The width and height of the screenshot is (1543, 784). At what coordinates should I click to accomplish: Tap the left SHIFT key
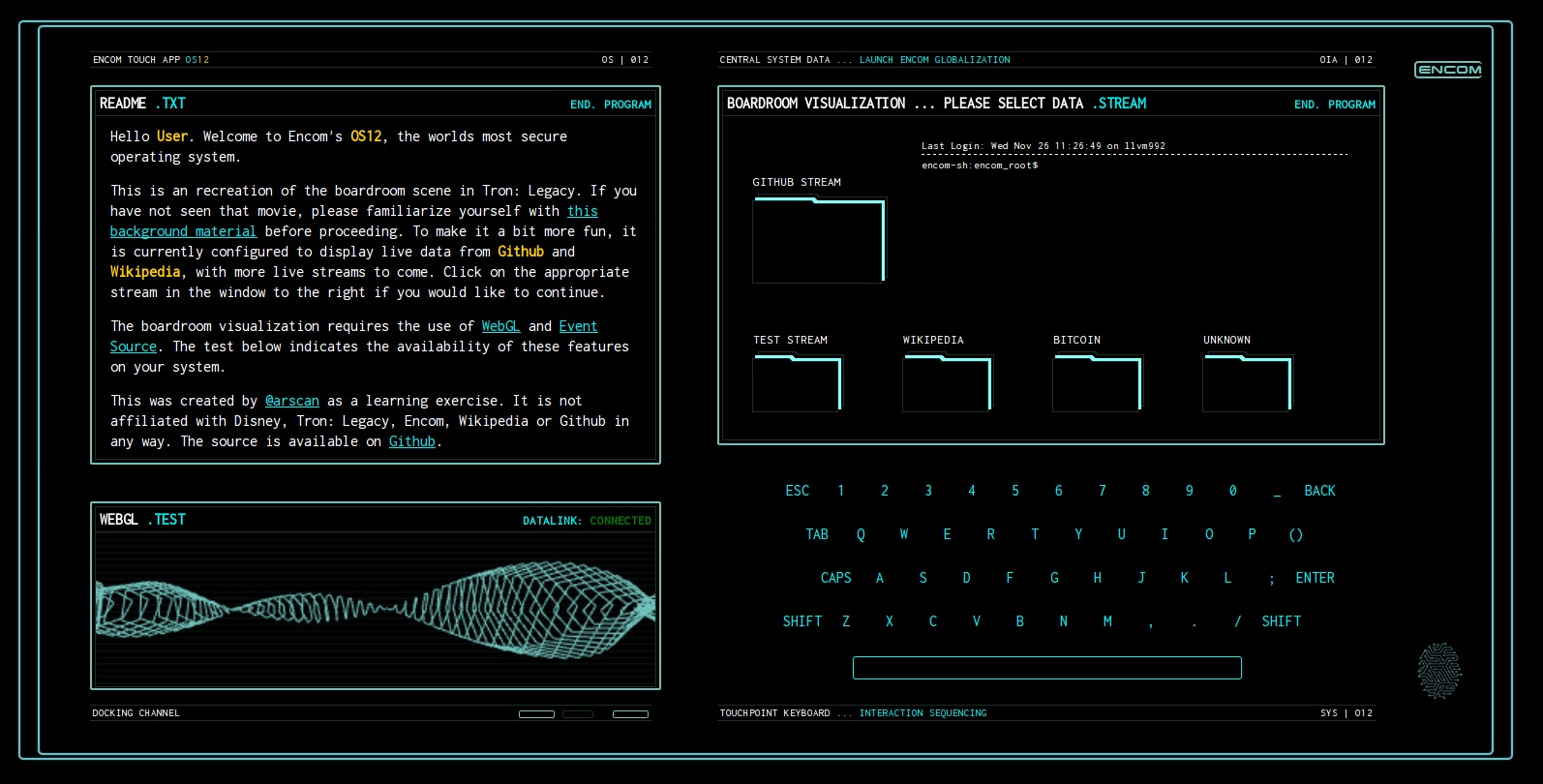[802, 621]
